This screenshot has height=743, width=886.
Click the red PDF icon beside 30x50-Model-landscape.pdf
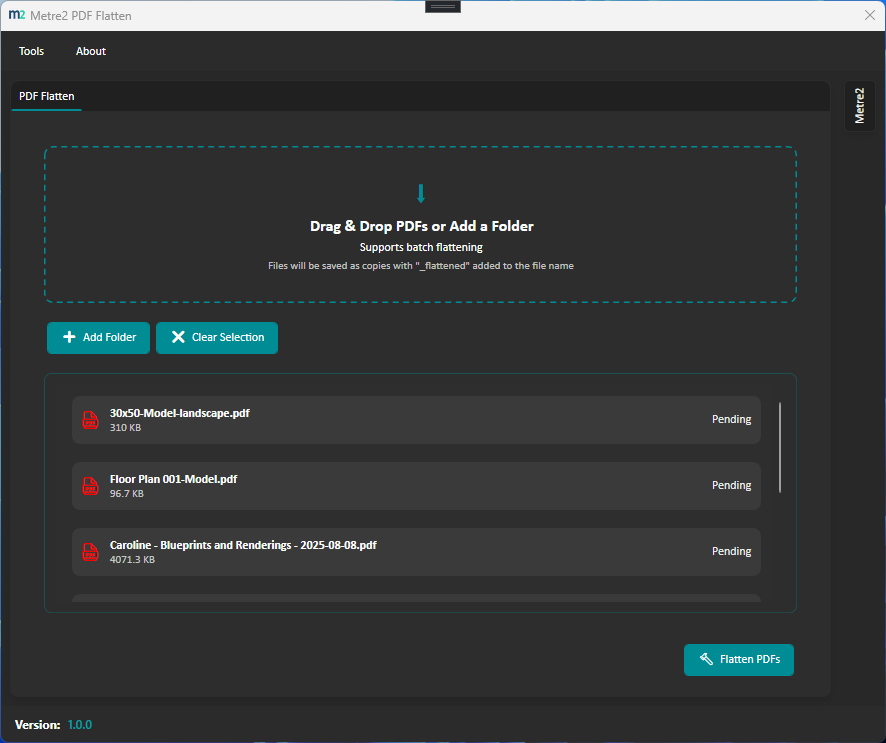pyautogui.click(x=90, y=420)
